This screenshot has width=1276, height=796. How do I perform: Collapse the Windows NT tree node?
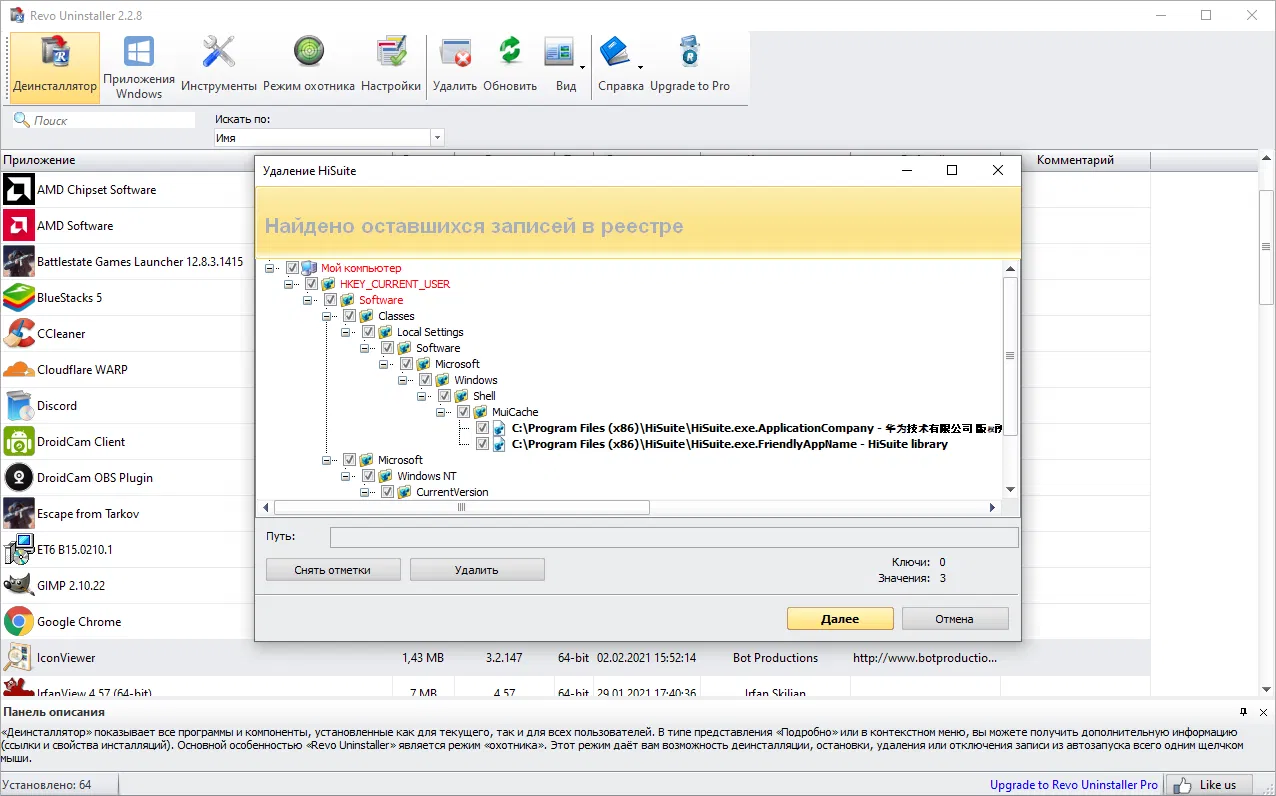[x=346, y=476]
